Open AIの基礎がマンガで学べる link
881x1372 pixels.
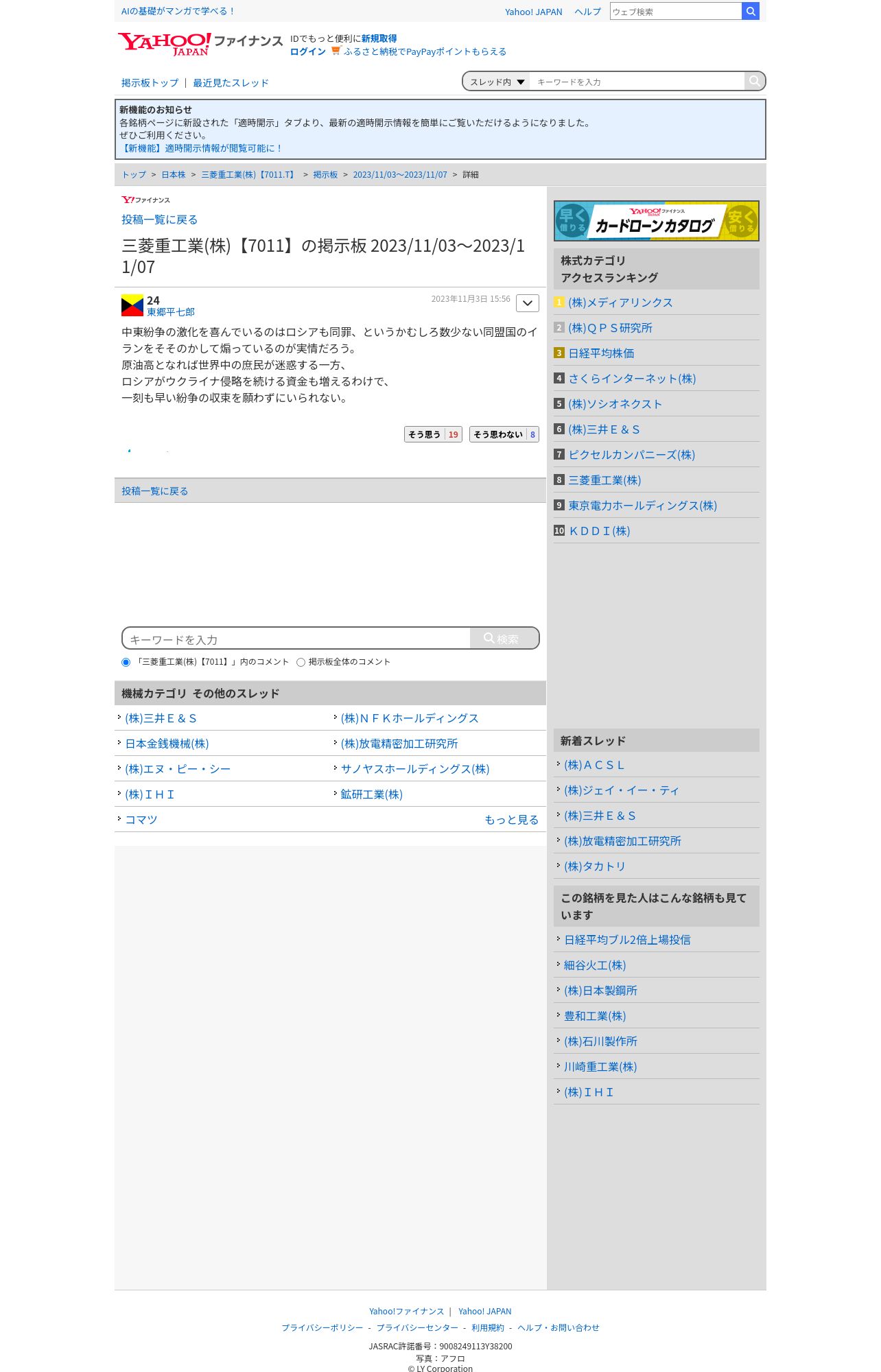pos(178,11)
